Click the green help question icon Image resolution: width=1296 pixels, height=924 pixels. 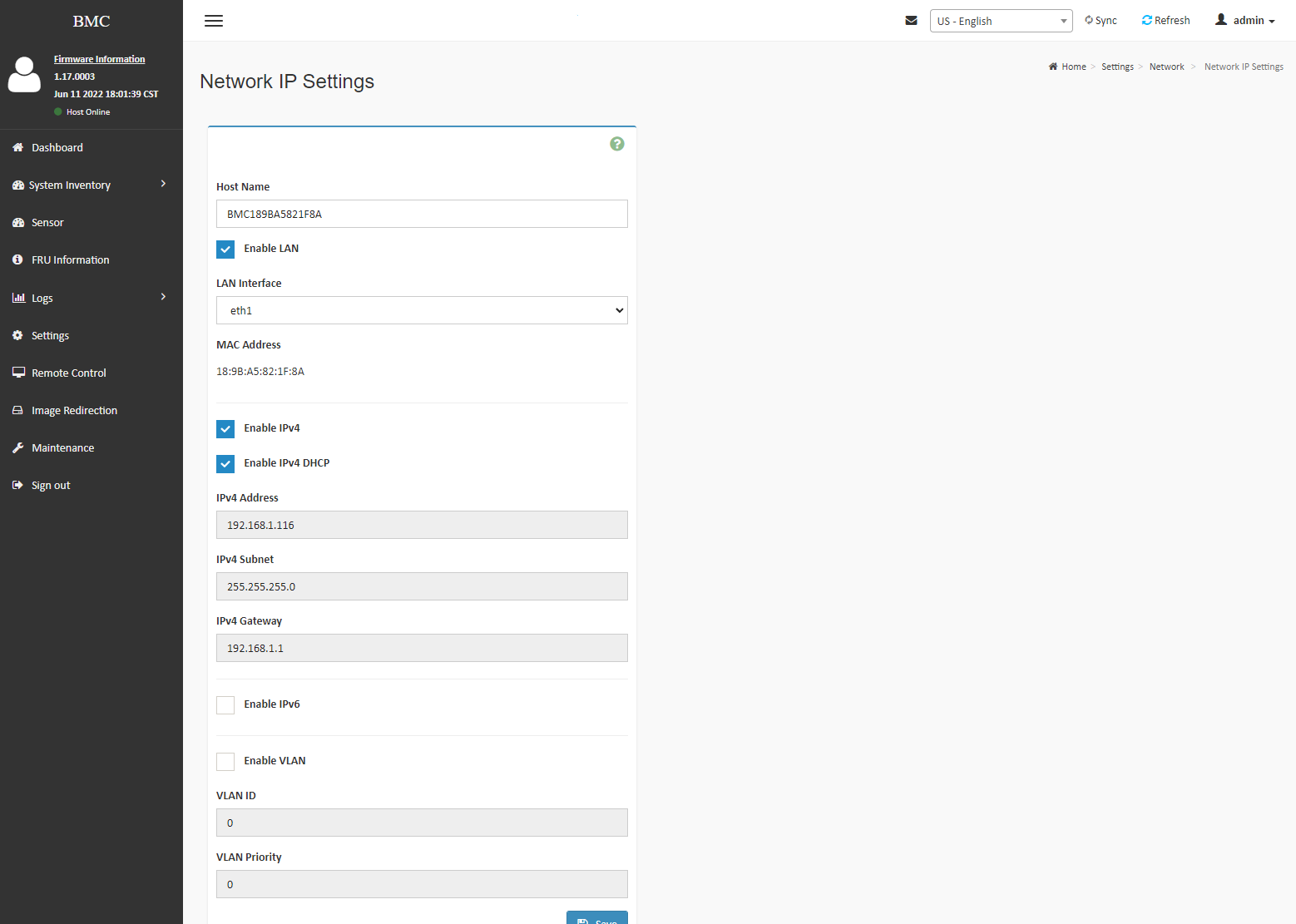click(616, 144)
